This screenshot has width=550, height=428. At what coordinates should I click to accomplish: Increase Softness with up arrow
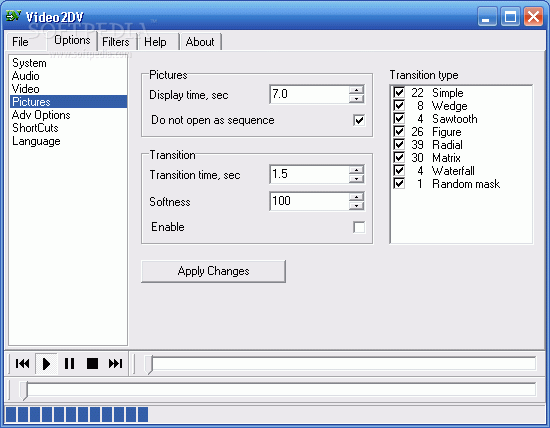click(x=356, y=197)
